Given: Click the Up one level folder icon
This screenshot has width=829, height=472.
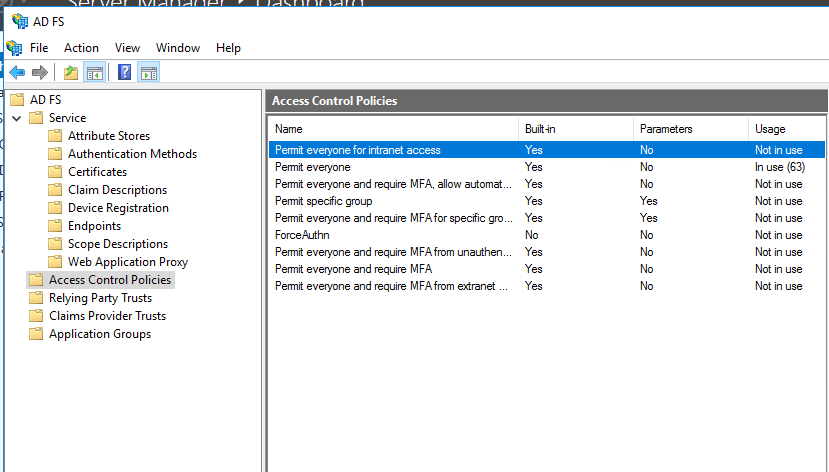Looking at the screenshot, I should pyautogui.click(x=71, y=72).
